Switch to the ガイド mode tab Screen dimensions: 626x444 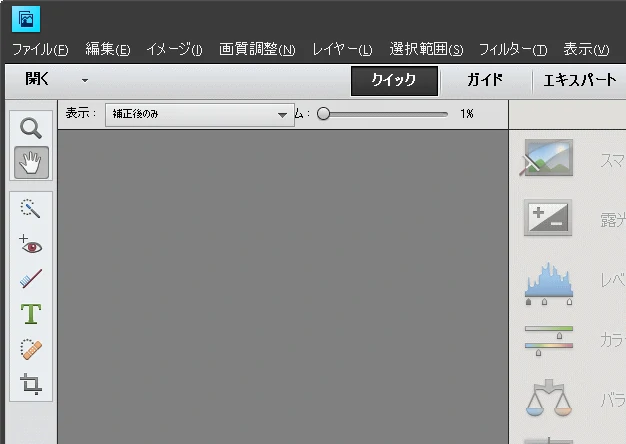pyautogui.click(x=485, y=80)
